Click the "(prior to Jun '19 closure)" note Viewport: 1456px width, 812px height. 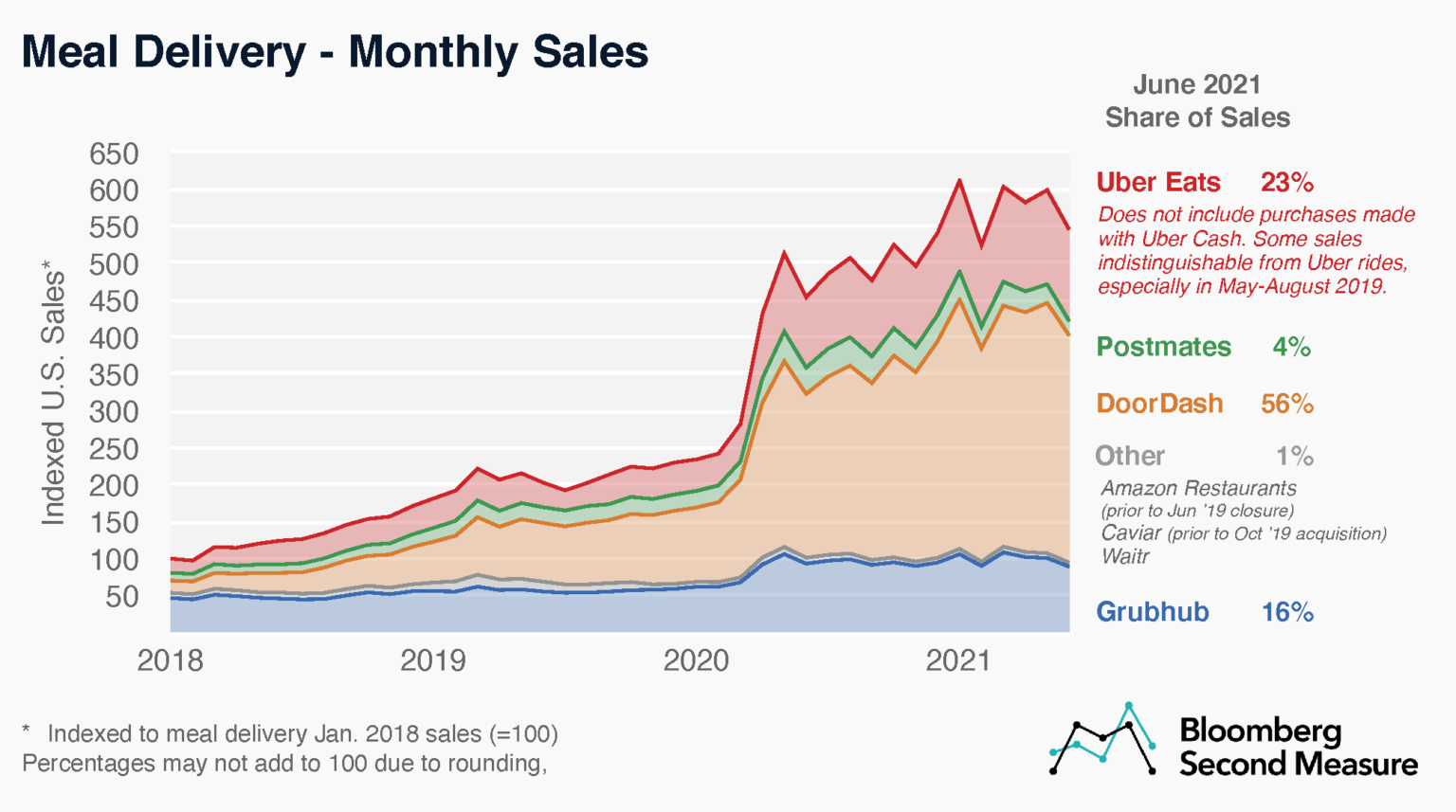1197,511
